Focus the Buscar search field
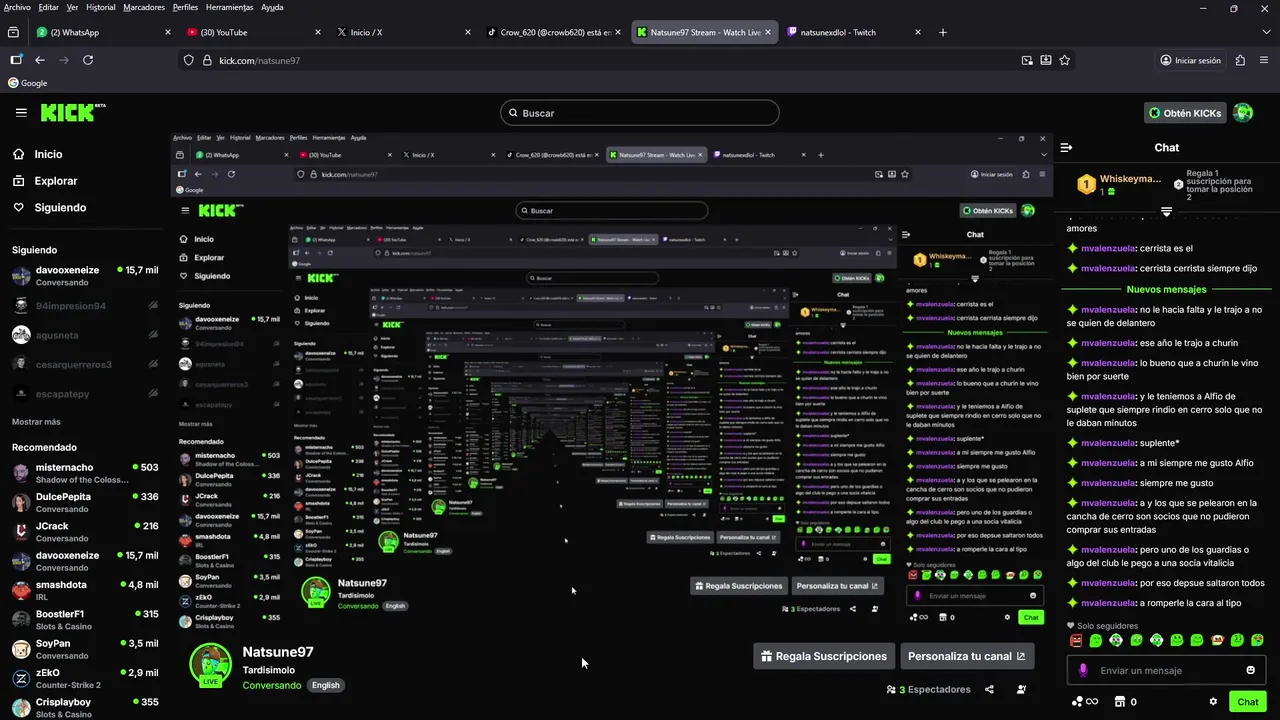The height and width of the screenshot is (720, 1280). (640, 113)
